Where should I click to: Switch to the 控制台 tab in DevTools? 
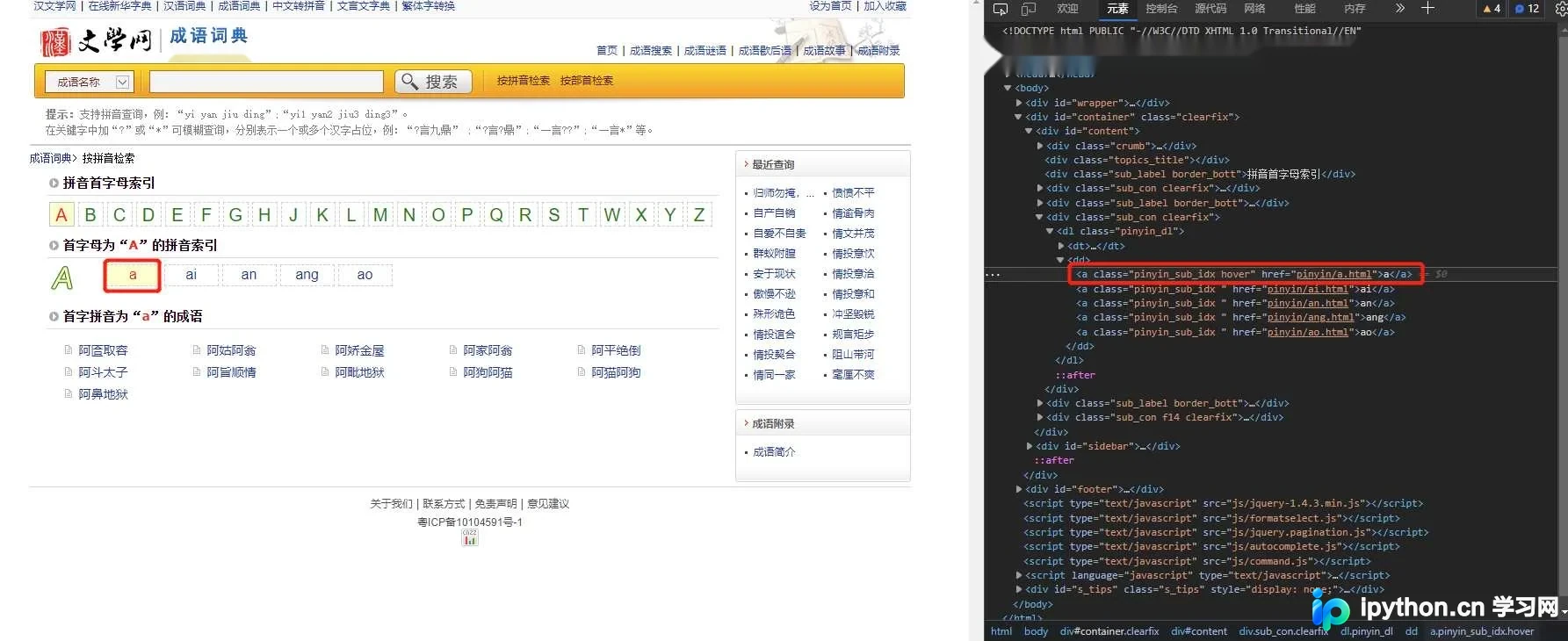click(x=1161, y=9)
